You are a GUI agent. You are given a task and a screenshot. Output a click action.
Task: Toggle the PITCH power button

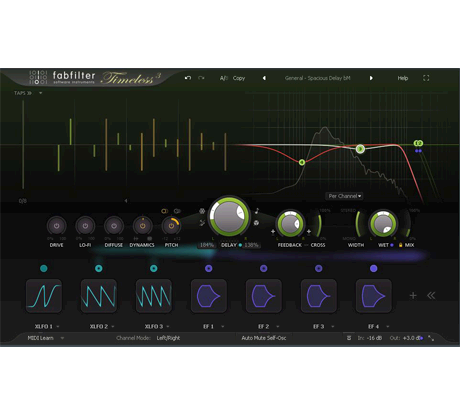click(171, 226)
